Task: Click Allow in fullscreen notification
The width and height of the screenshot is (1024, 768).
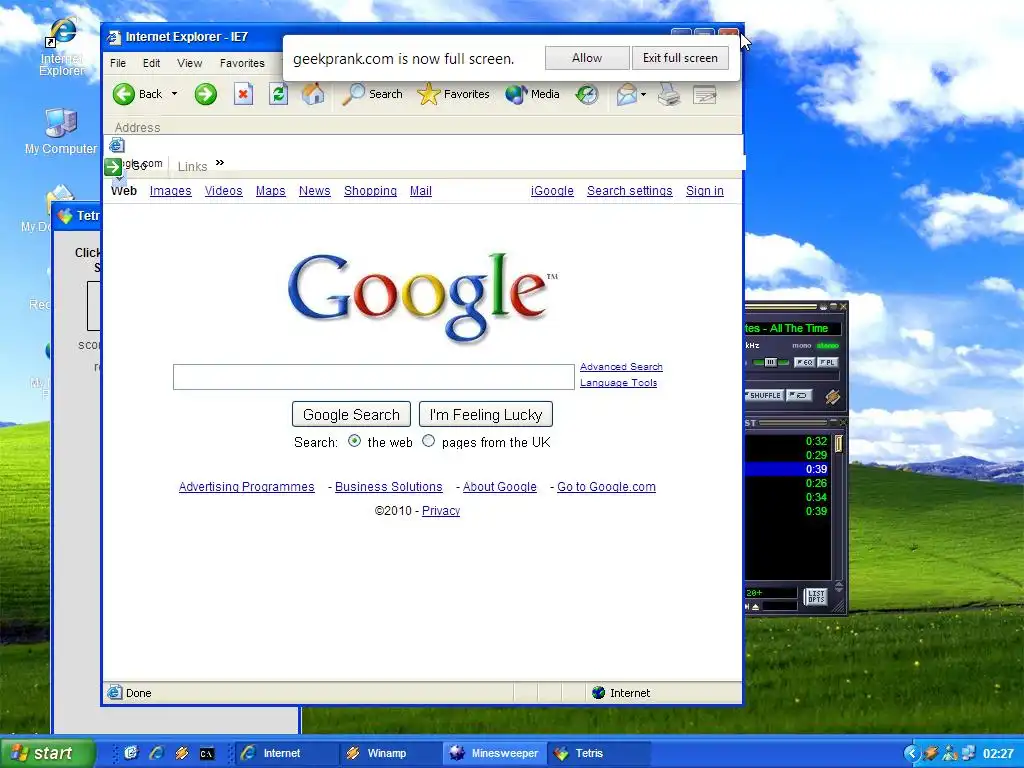Action: (587, 58)
